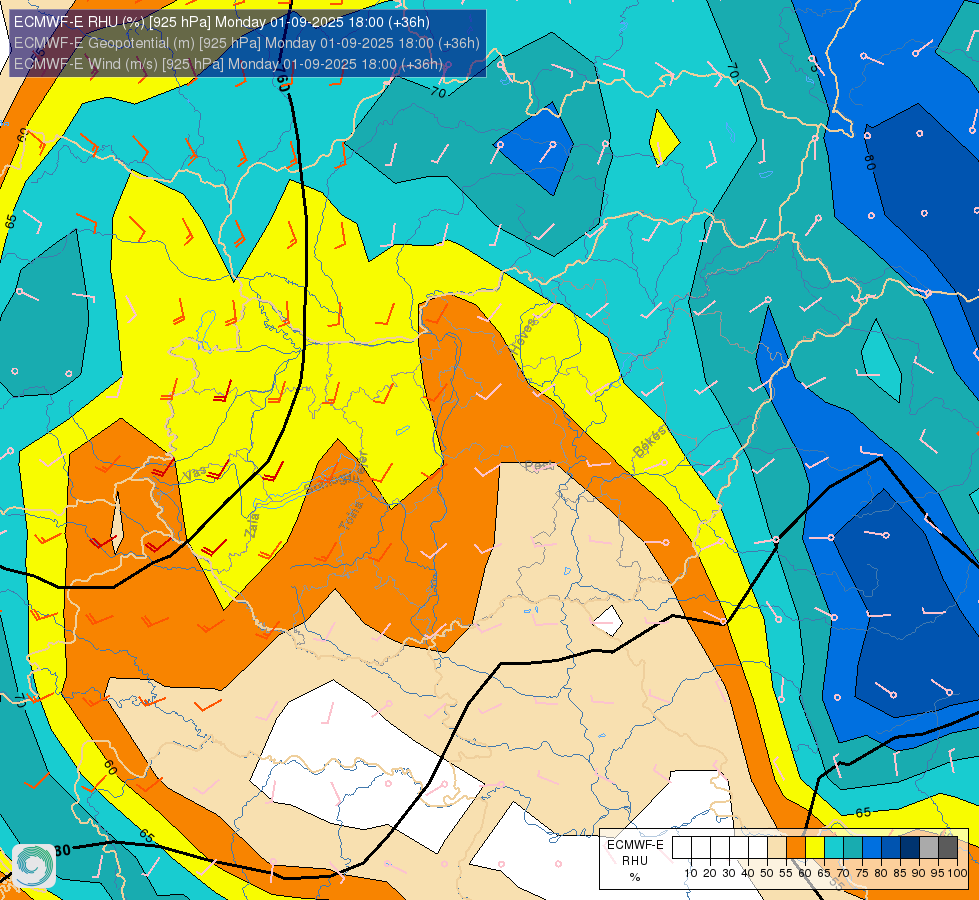Image resolution: width=979 pixels, height=900 pixels.
Task: Pick the yellow 60–65 legend swatch
Action: [x=815, y=848]
